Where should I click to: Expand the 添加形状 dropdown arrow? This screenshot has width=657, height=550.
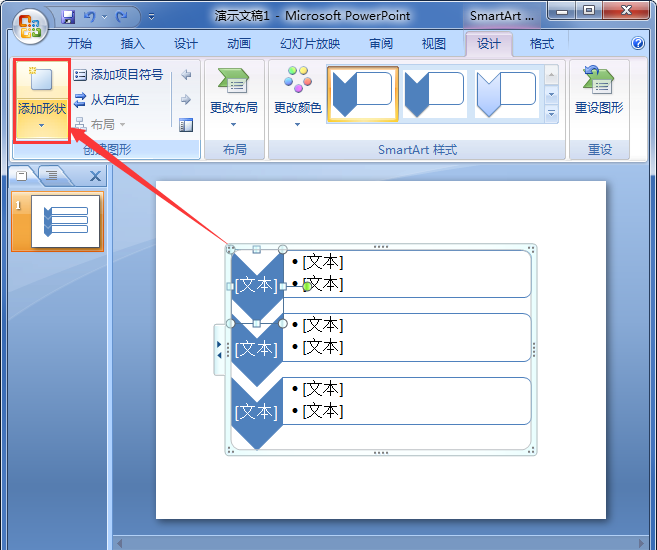41,125
